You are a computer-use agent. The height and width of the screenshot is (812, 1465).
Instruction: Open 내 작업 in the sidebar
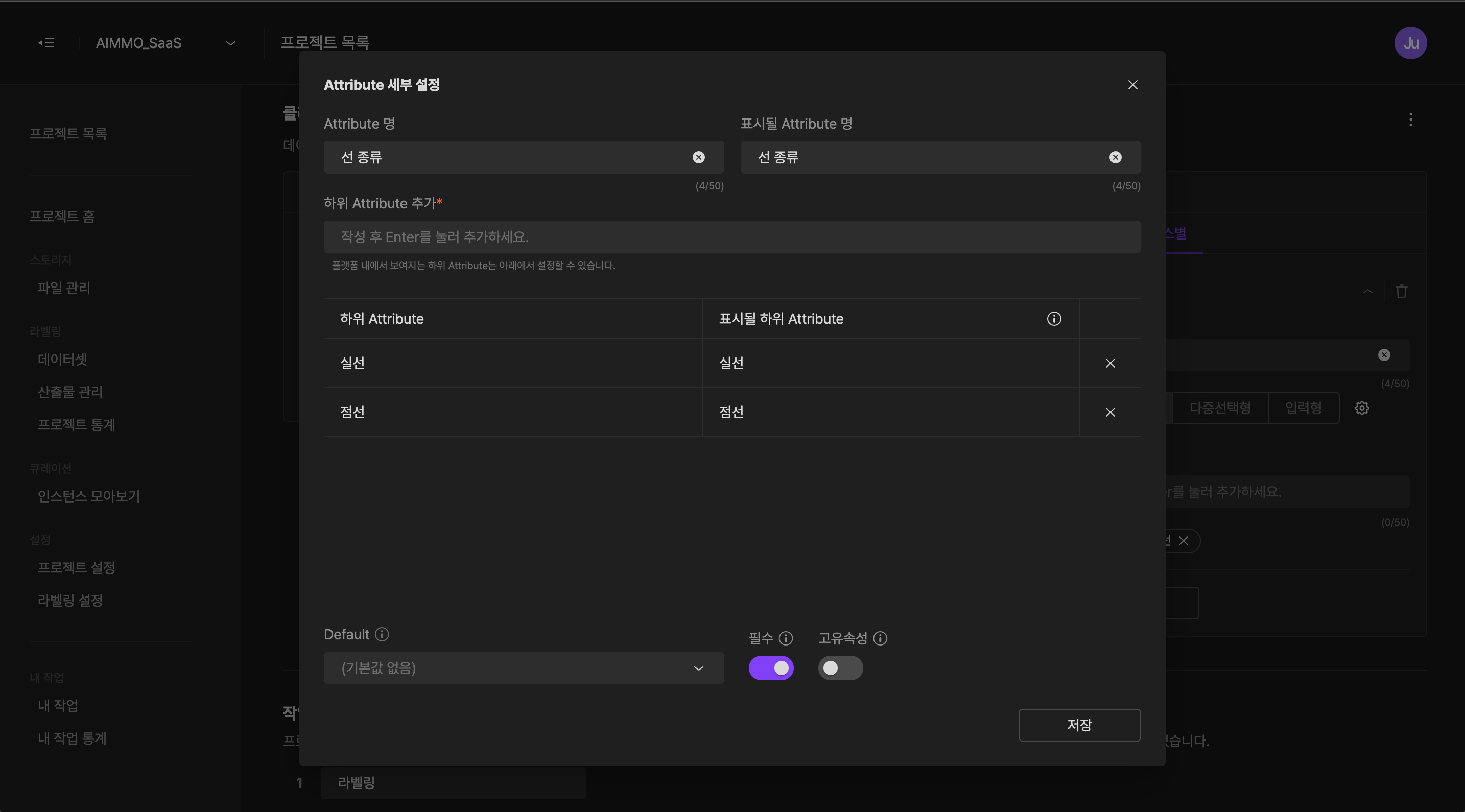[x=58, y=706]
